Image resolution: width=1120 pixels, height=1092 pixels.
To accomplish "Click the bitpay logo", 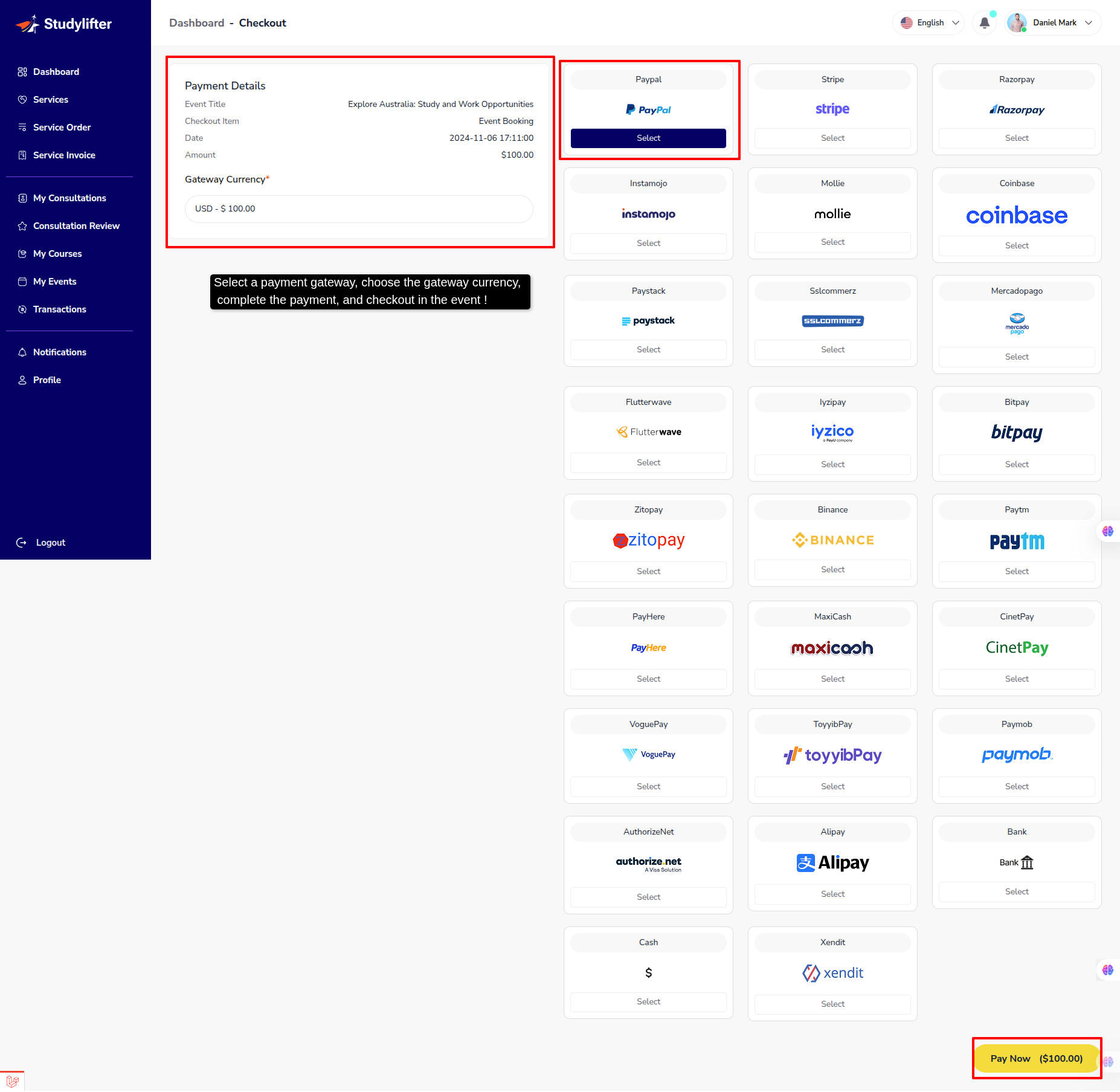I will [x=1017, y=433].
